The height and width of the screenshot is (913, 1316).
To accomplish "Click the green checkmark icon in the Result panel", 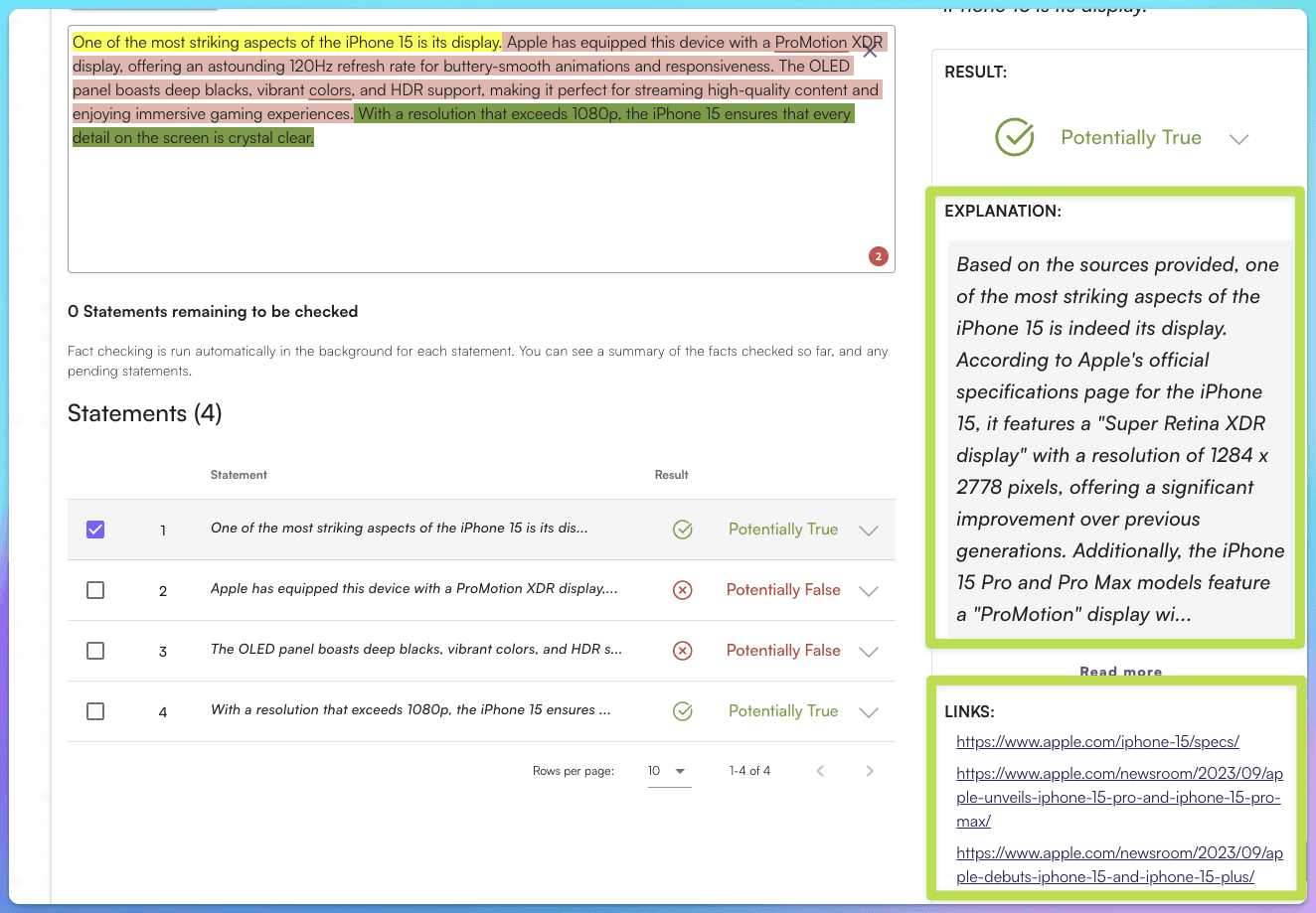I will (1015, 137).
